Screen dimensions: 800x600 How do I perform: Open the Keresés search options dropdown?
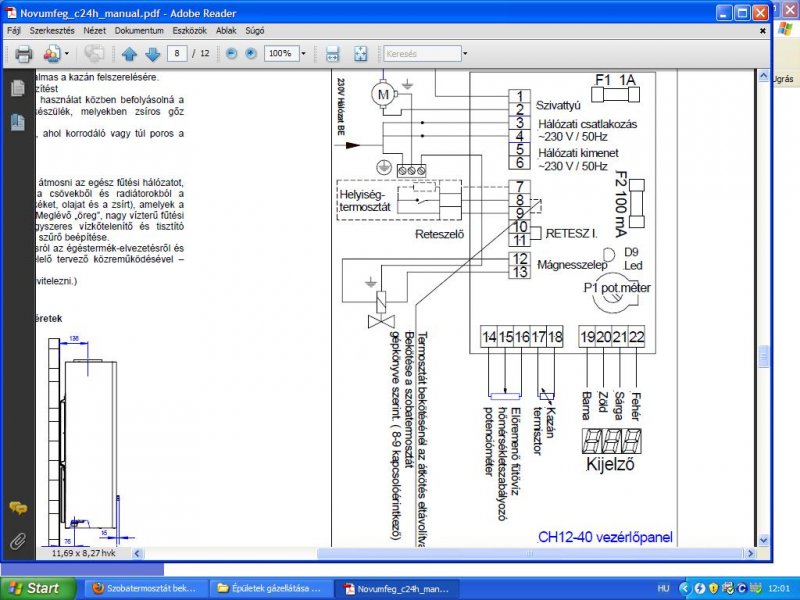tap(465, 54)
